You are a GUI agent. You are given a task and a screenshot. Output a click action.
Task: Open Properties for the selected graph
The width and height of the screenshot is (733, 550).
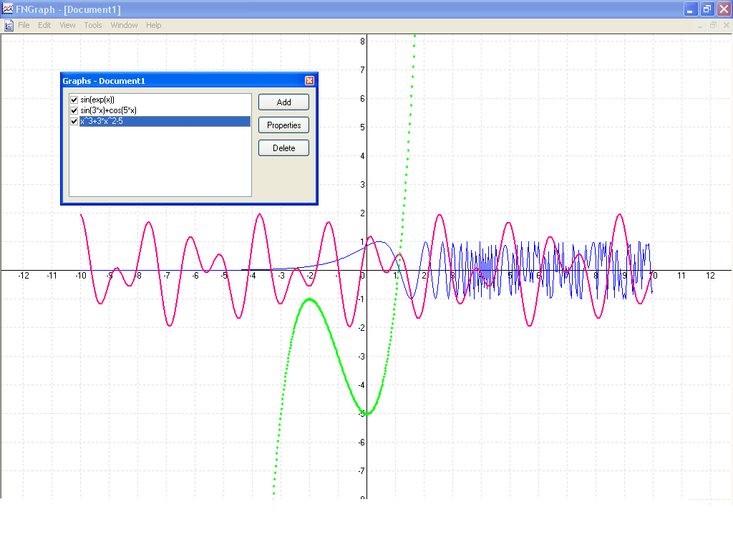click(x=284, y=125)
